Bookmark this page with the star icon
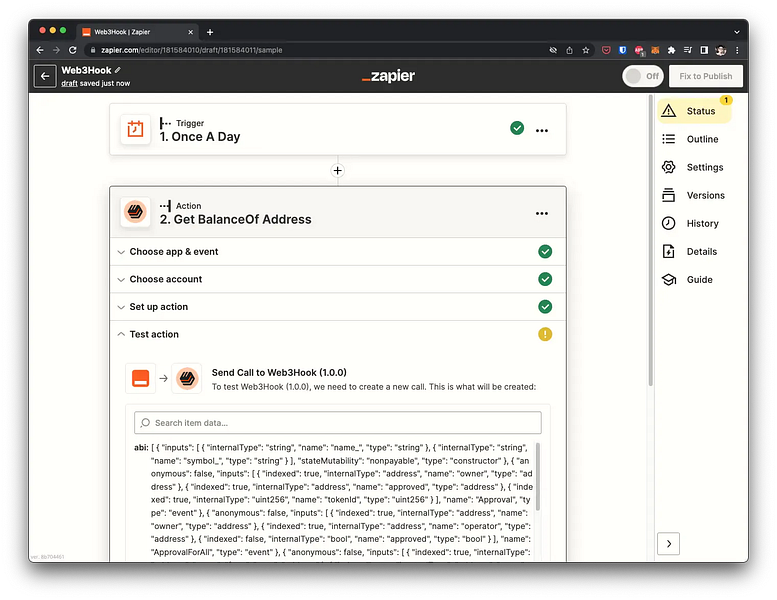Viewport: 777px width, 600px height. point(586,50)
